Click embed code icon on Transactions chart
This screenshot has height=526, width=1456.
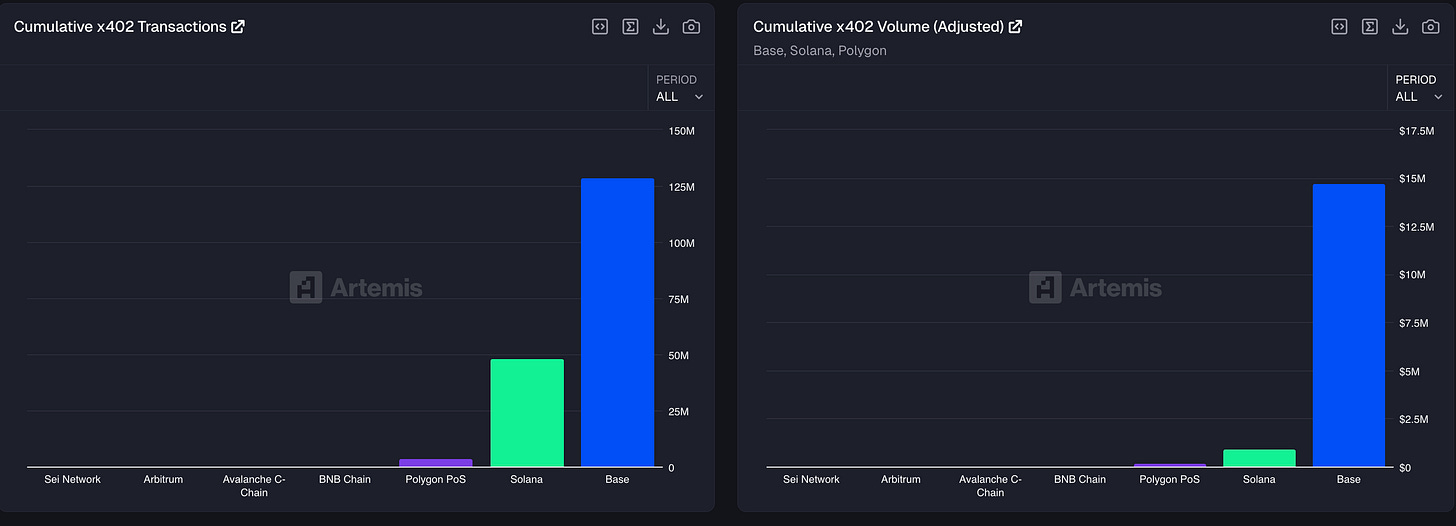599,27
